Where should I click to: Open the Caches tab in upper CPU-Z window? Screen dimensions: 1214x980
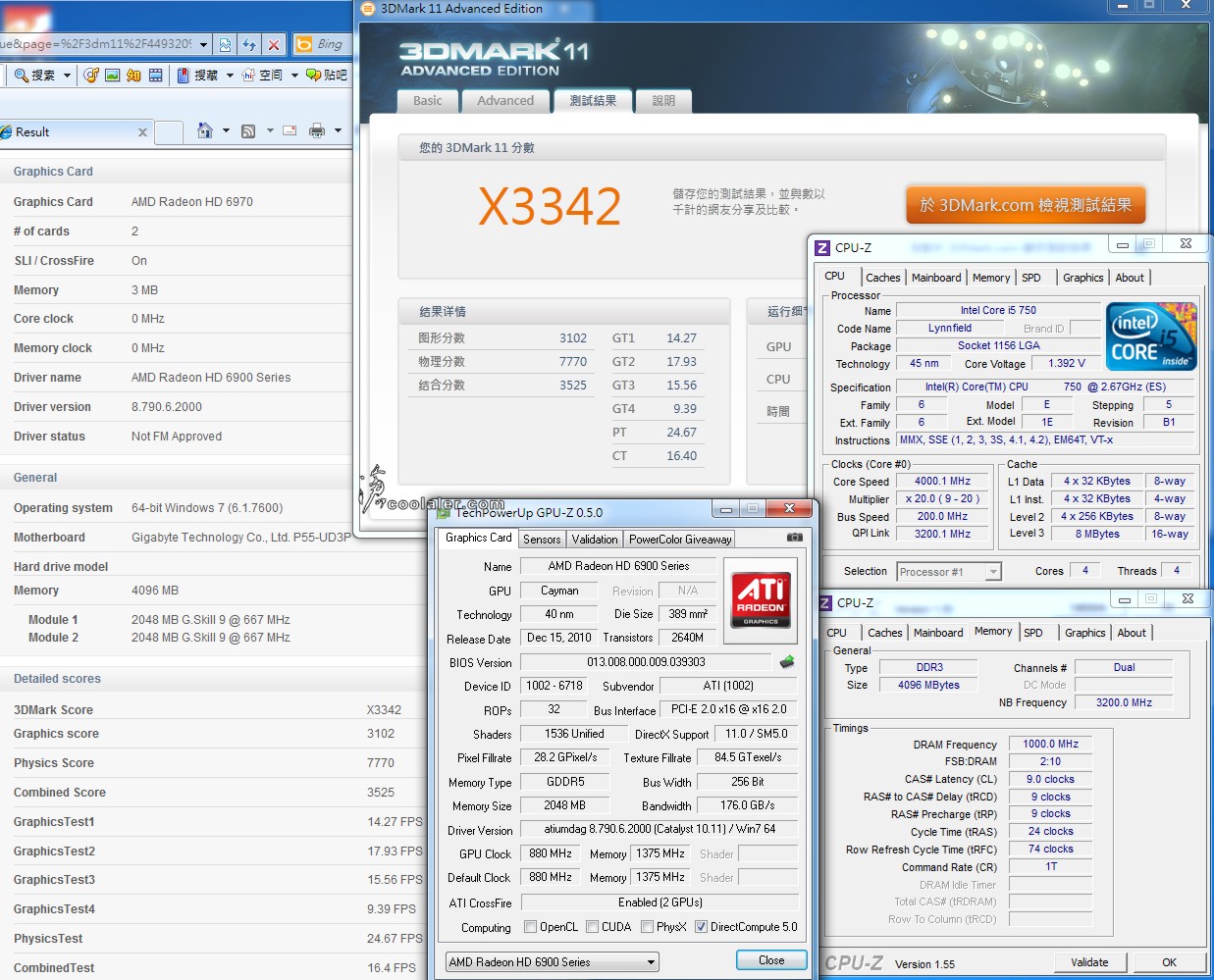[883, 279]
